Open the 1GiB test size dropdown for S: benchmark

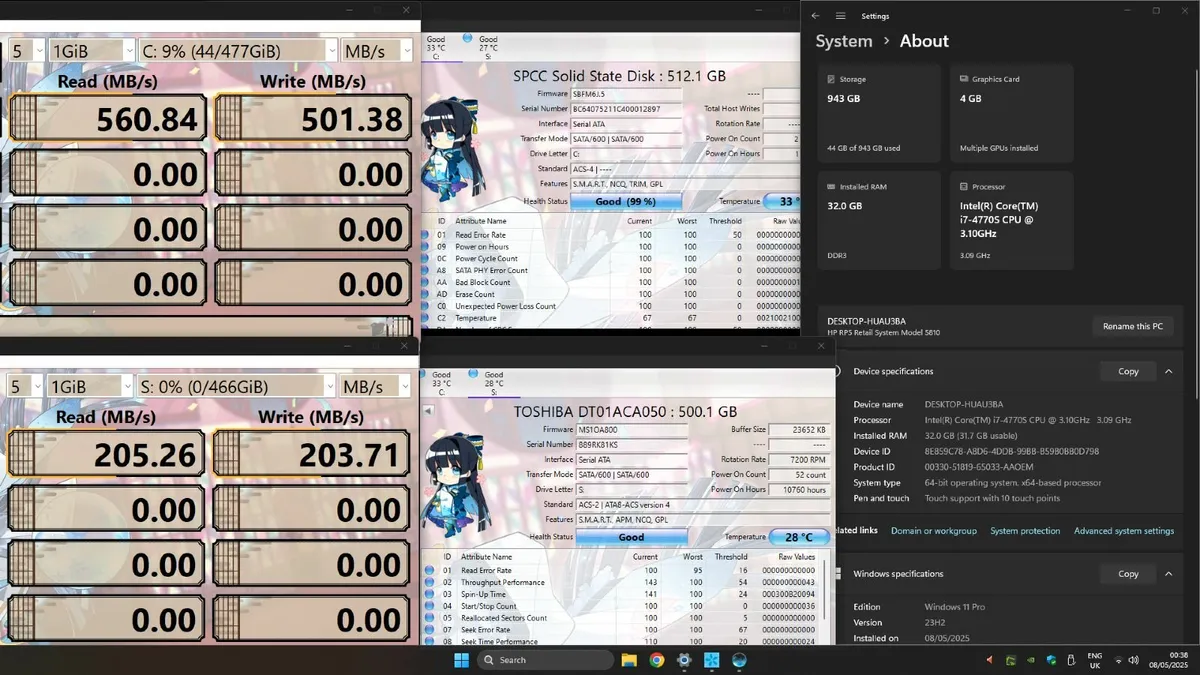(x=91, y=386)
